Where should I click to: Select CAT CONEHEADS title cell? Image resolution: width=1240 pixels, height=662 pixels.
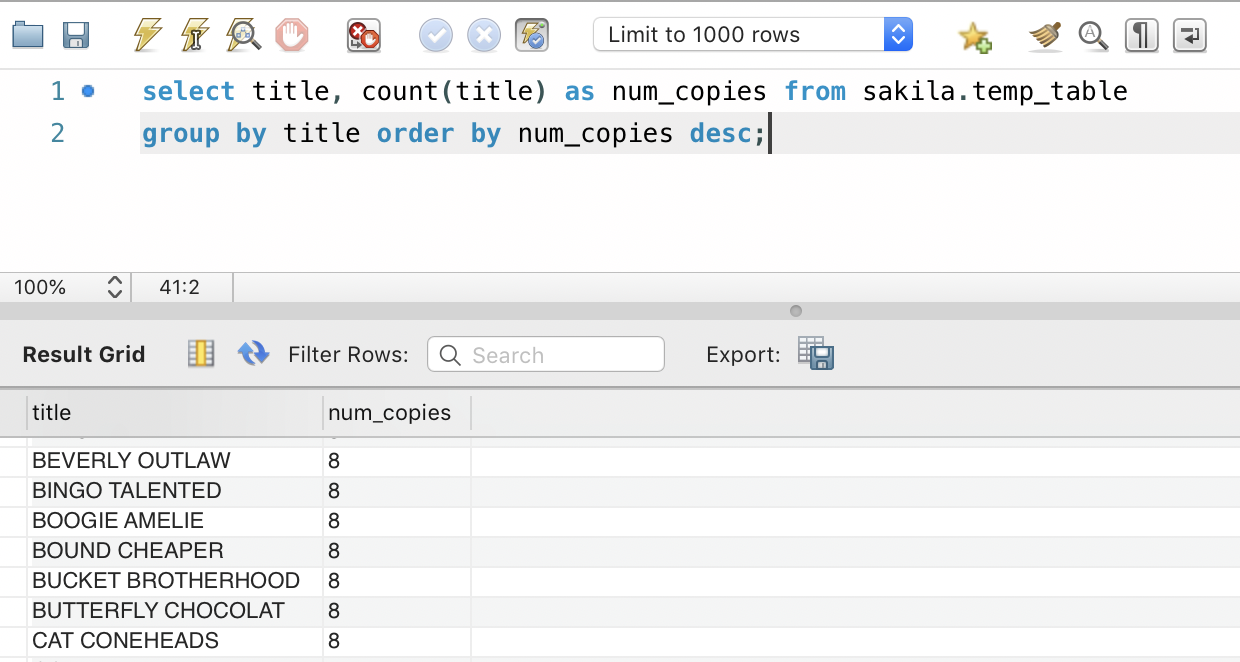(175, 641)
